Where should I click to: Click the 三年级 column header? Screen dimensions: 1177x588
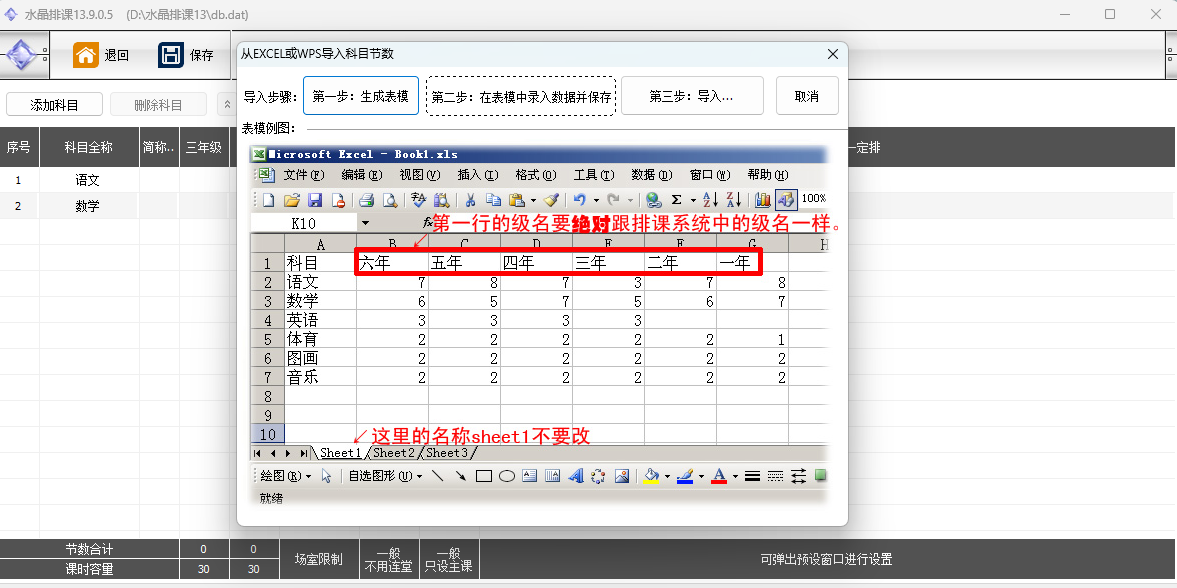[203, 148]
